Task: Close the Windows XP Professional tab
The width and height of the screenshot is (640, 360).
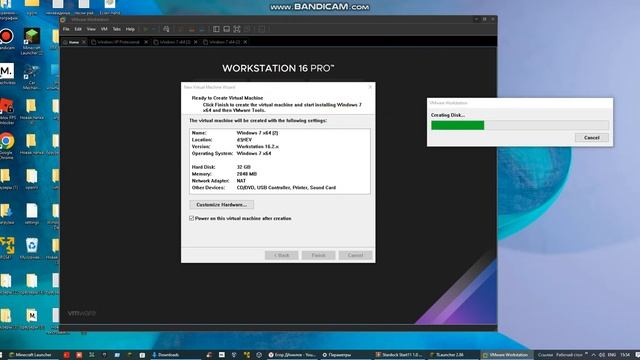Action: tap(146, 42)
